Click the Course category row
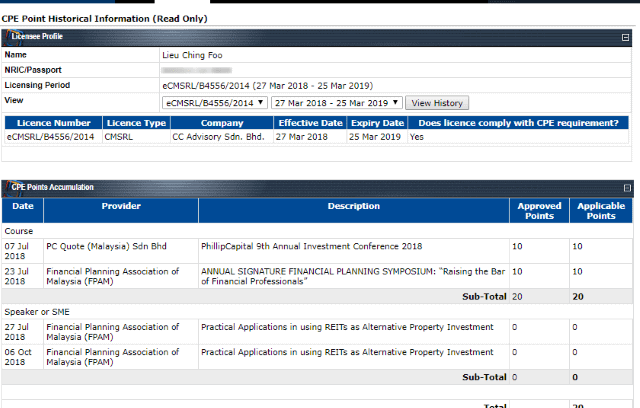 pyautogui.click(x=317, y=231)
